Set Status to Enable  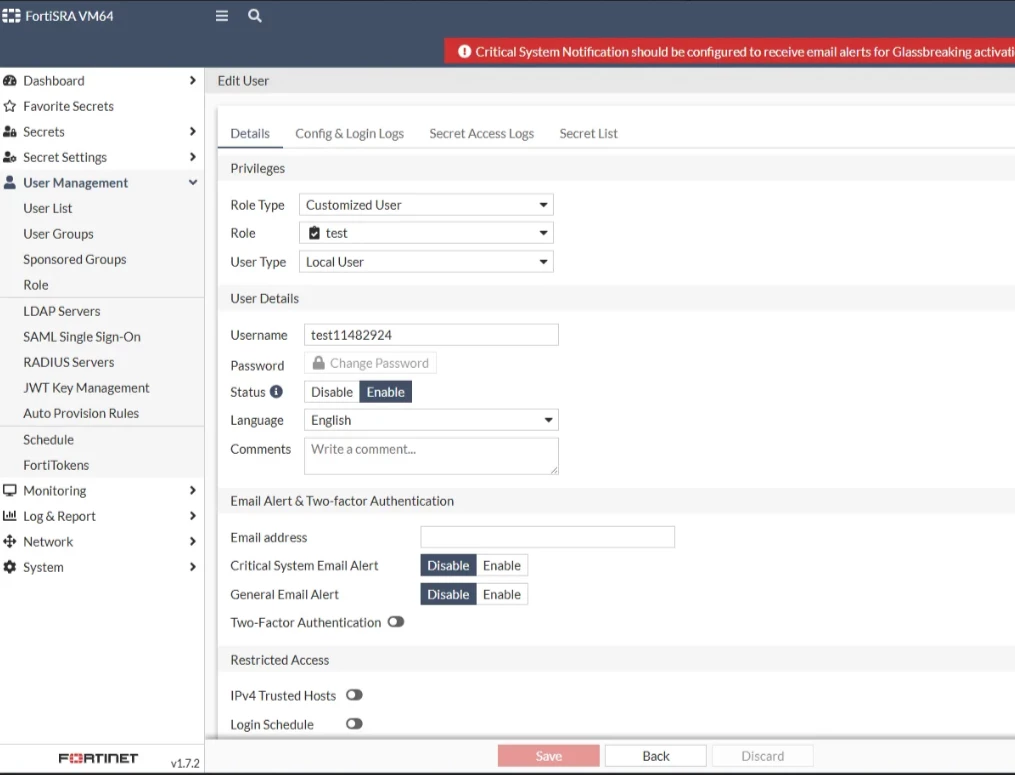coord(385,392)
